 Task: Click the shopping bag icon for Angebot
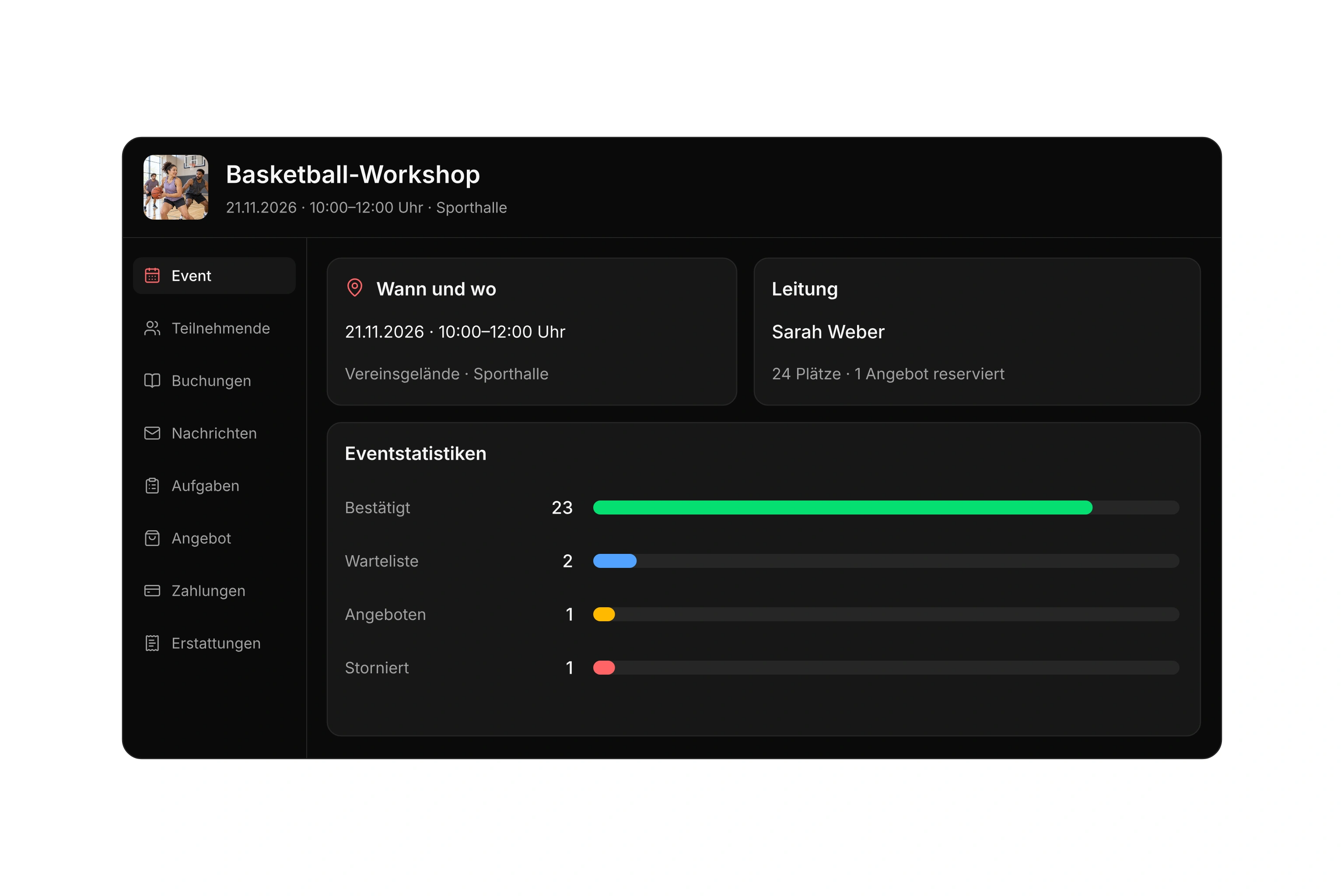click(152, 538)
